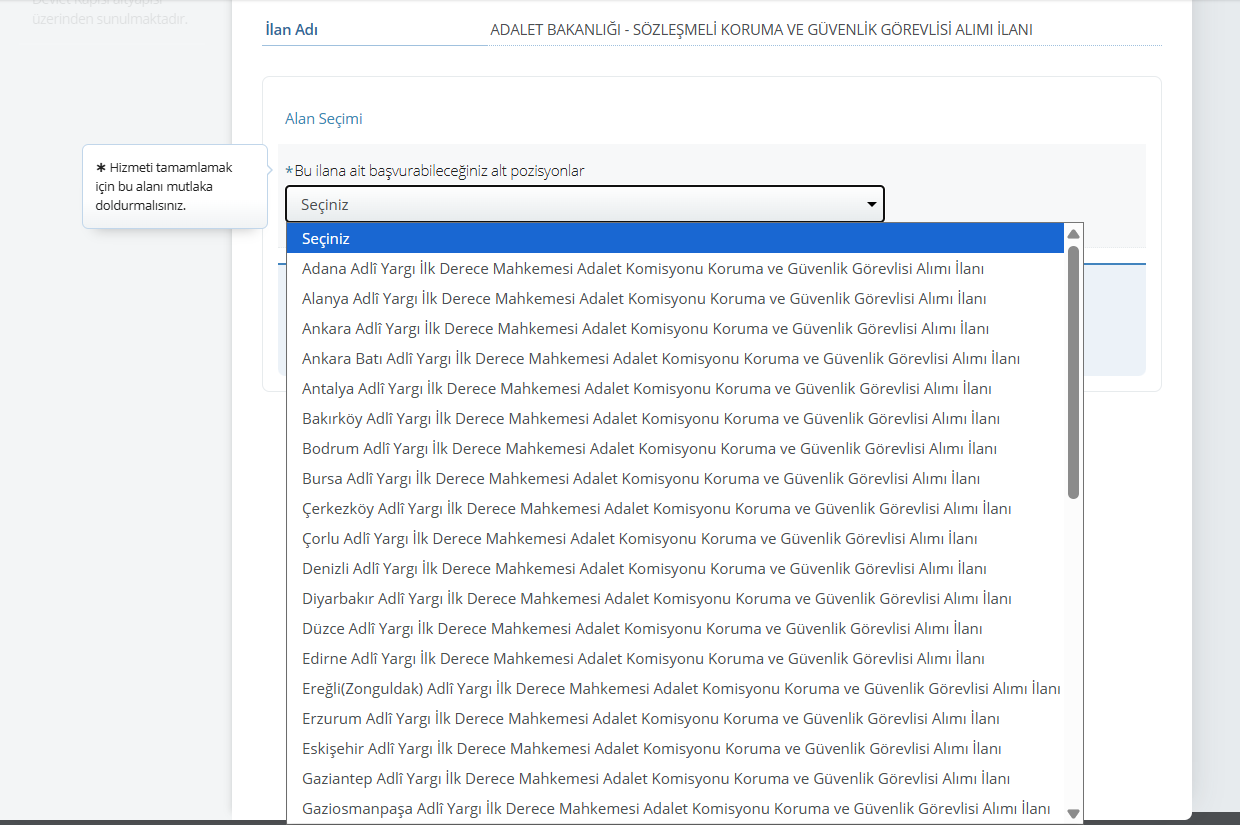Viewport: 1240px width, 825px height.
Task: Click the dropdown list scrollbar thumb
Action: coord(1073,372)
